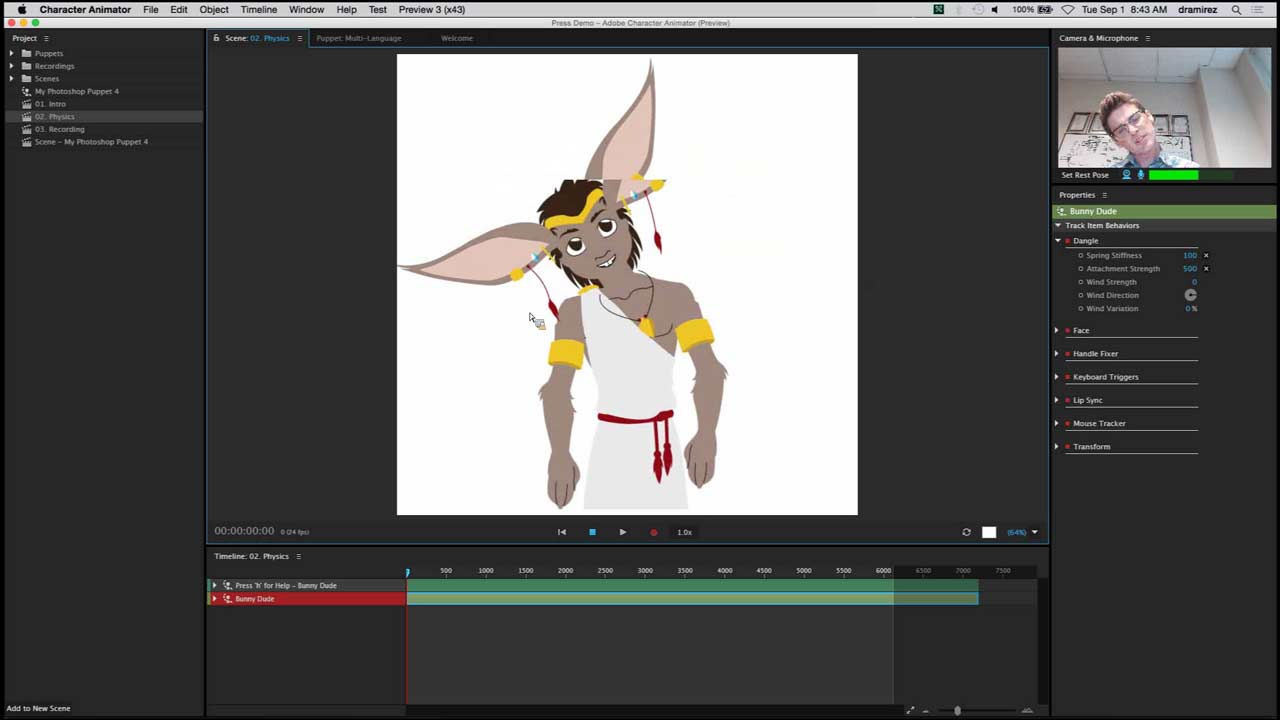Open the Timeline menu in menu bar

258,9
